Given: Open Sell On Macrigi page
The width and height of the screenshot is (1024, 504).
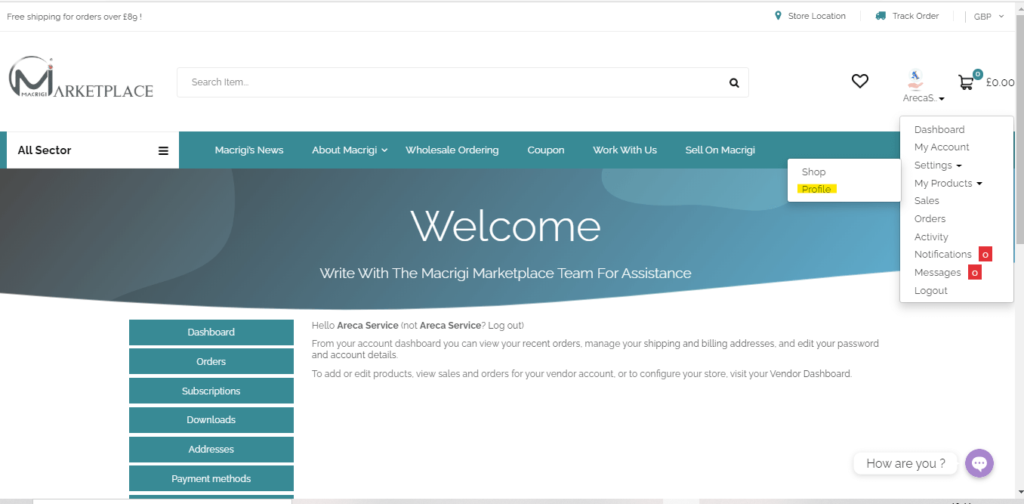Looking at the screenshot, I should click(x=720, y=150).
